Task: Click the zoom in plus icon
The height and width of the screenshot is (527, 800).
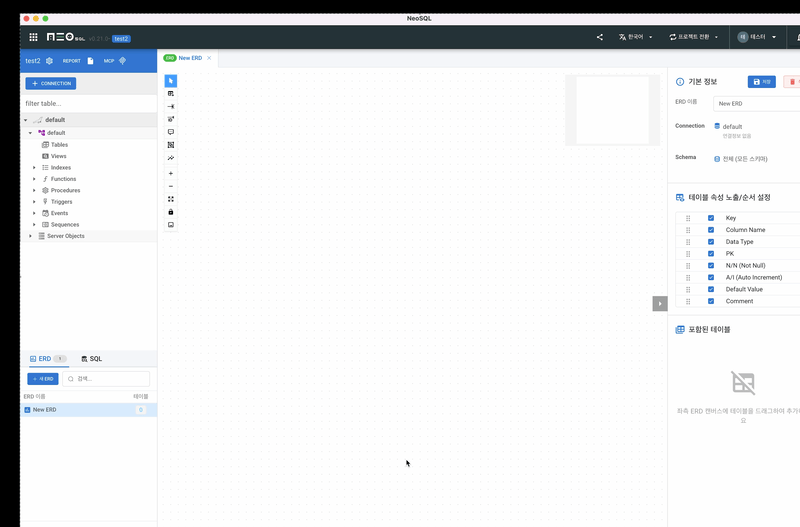Action: (x=171, y=173)
